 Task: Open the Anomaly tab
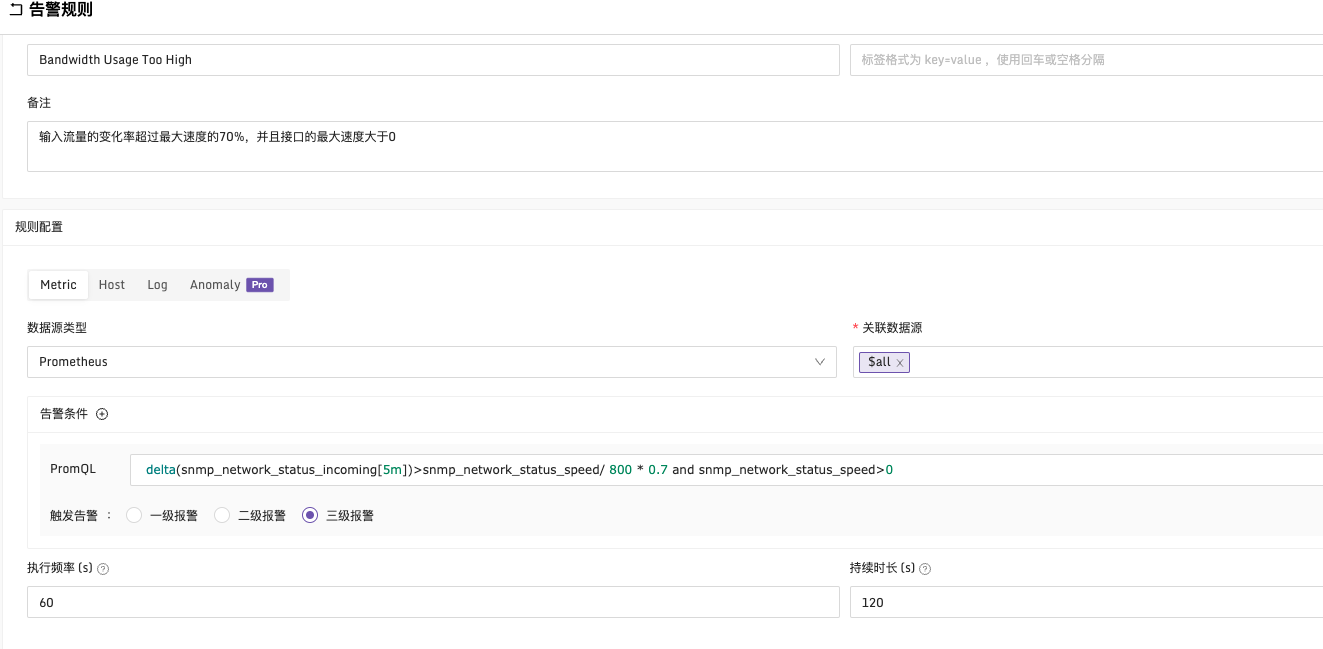click(215, 284)
